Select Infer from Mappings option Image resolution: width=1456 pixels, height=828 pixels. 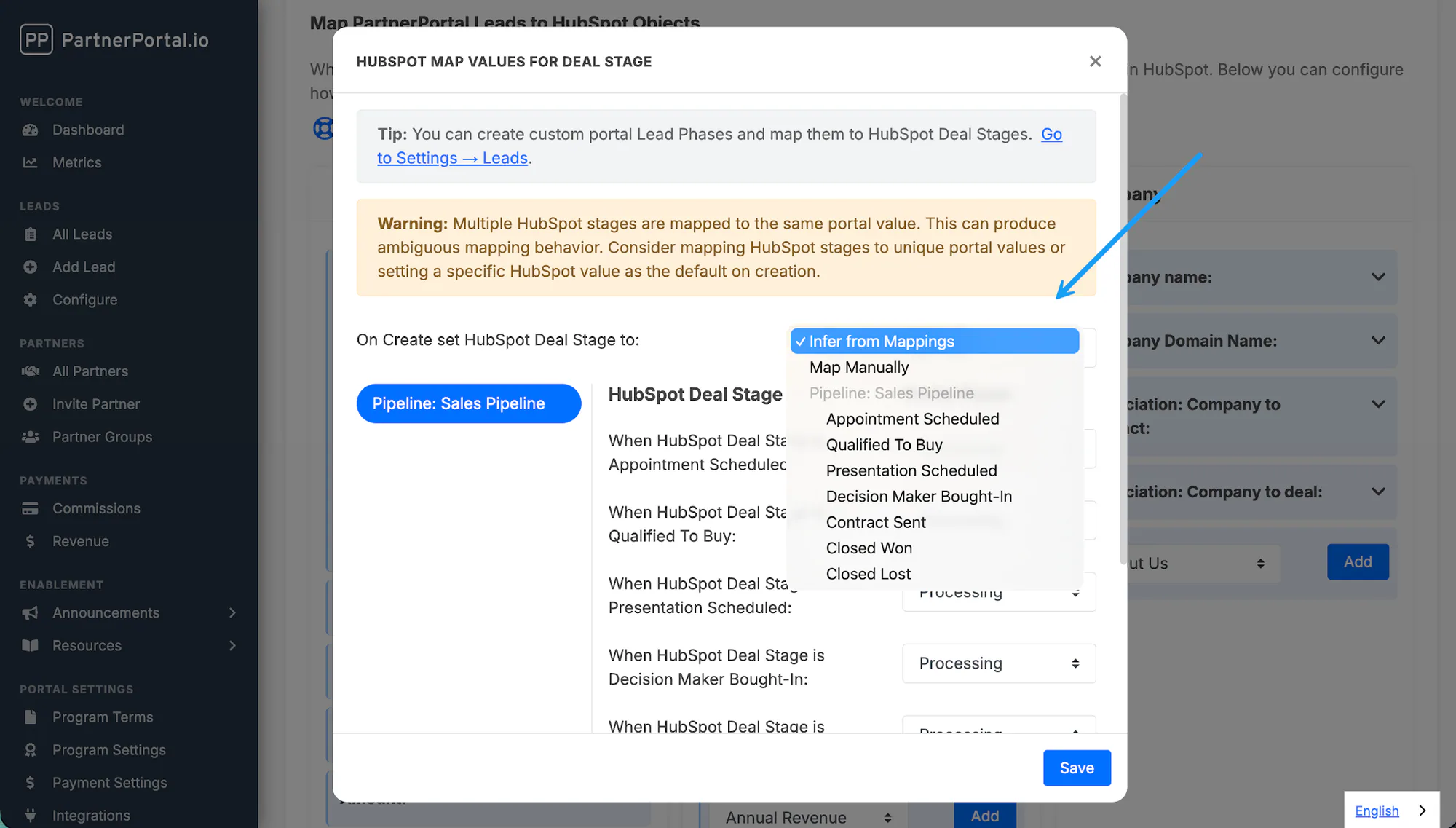pos(935,341)
